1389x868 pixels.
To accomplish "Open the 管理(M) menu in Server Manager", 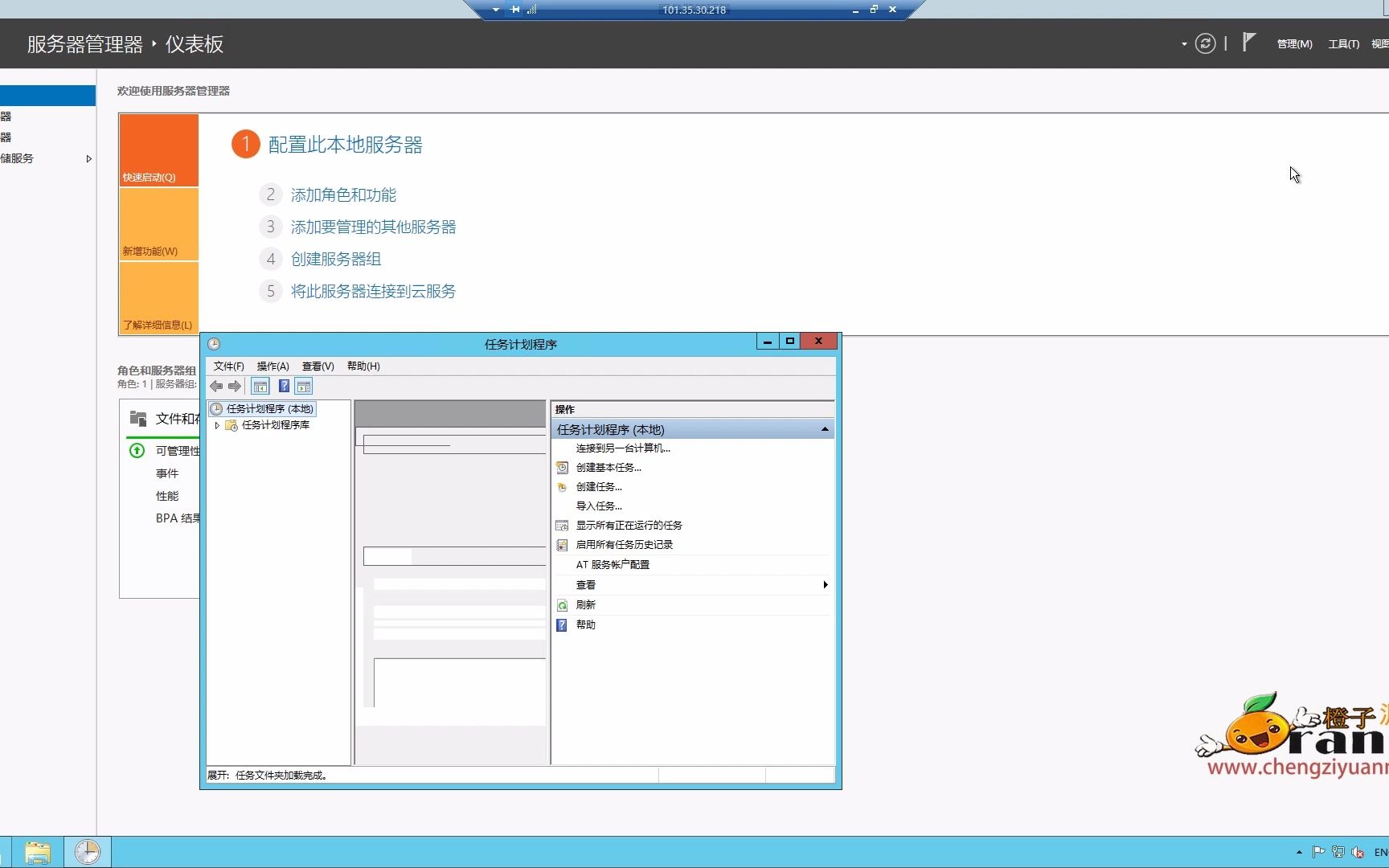I will 1294,44.
